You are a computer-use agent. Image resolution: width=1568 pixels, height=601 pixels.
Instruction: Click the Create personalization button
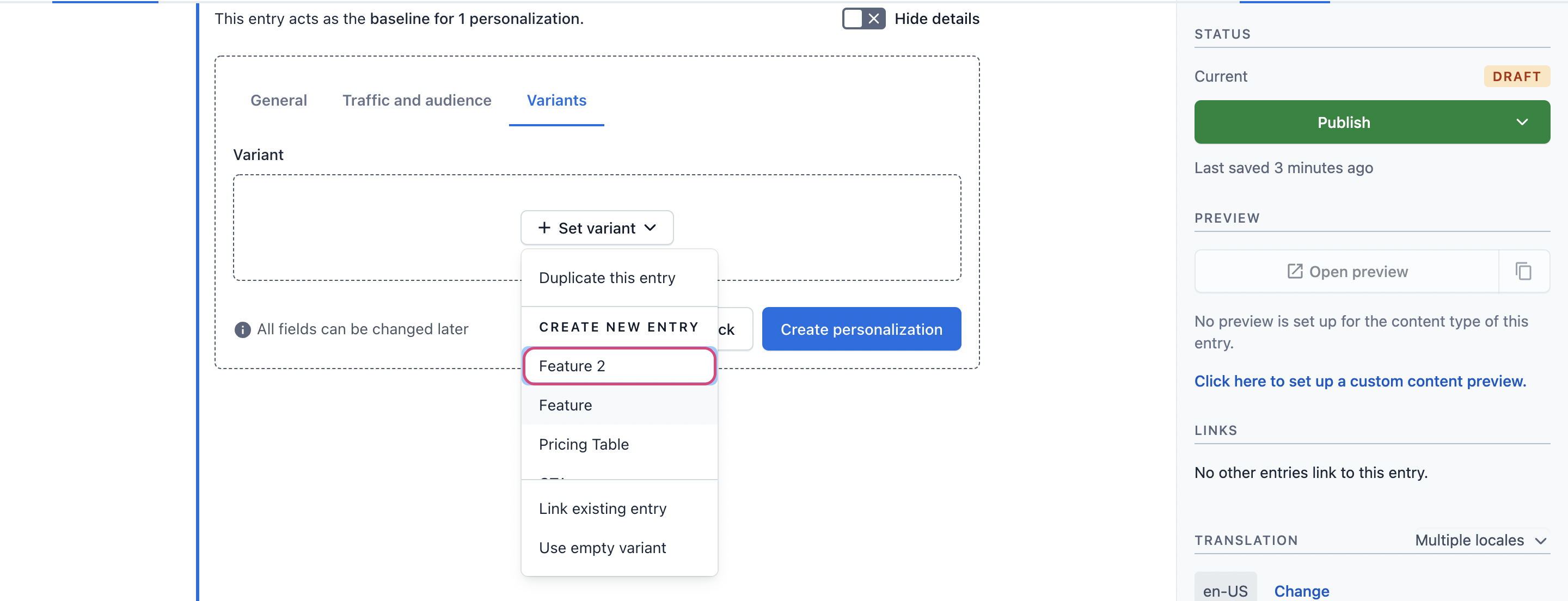coord(861,329)
